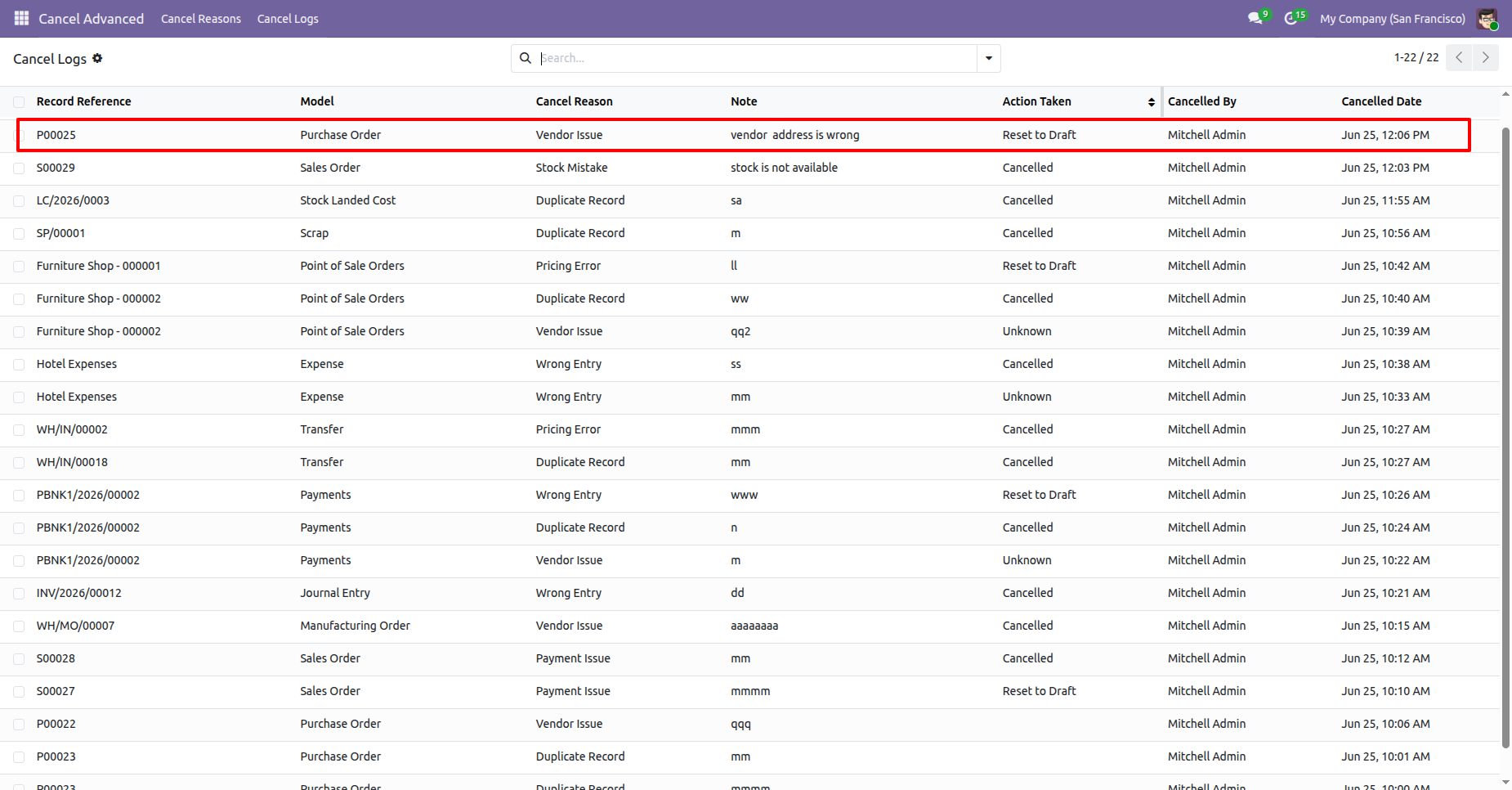Open the Cancel Reasons menu
Viewport: 1512px width, 790px height.
[201, 18]
